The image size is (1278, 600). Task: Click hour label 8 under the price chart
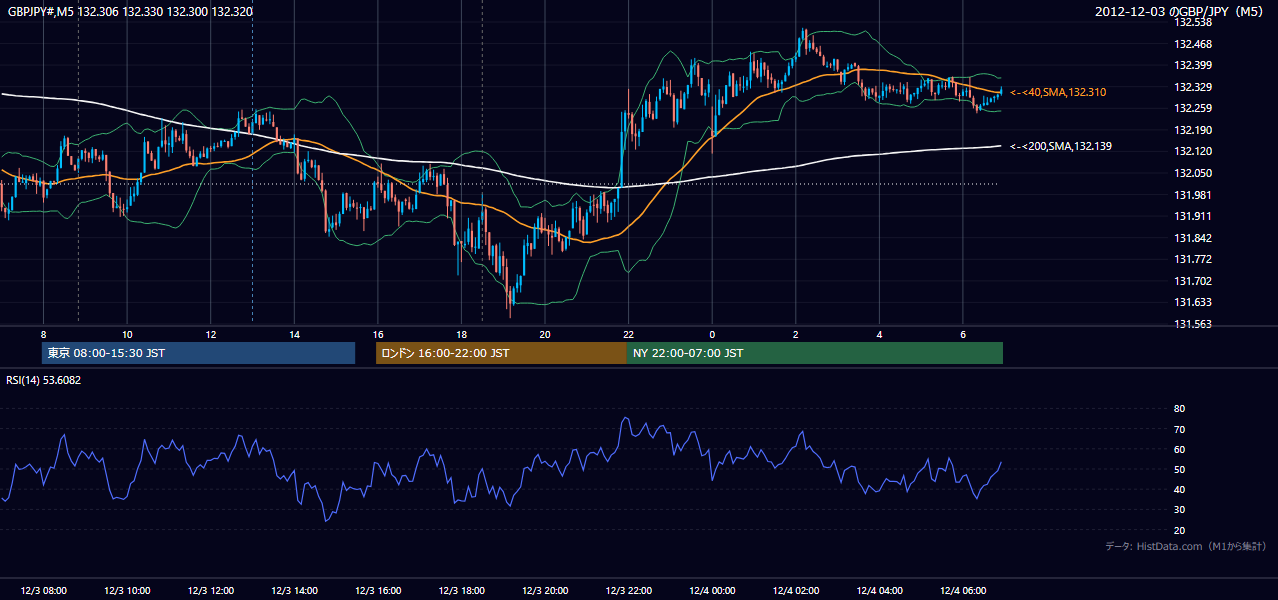coord(43,334)
